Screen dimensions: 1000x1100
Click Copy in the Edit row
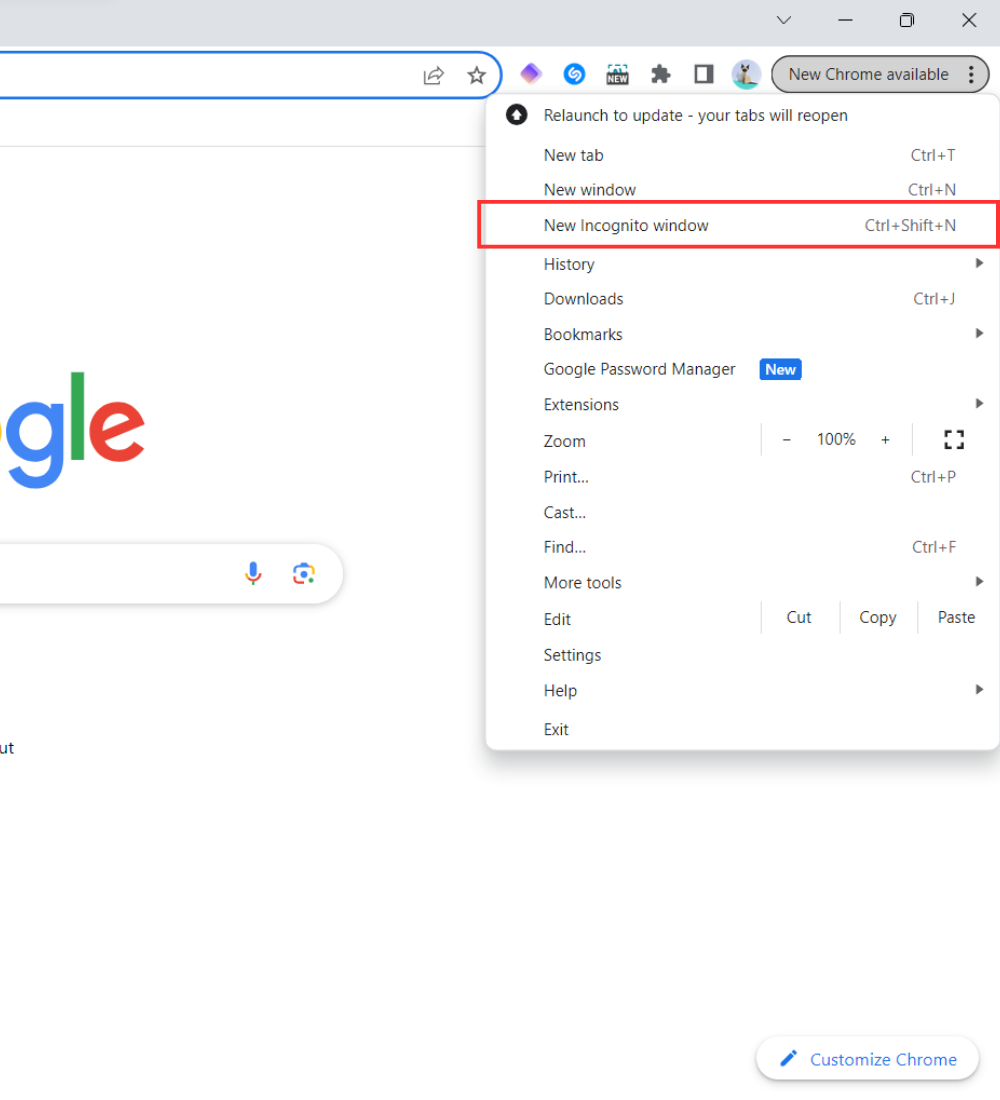(878, 617)
